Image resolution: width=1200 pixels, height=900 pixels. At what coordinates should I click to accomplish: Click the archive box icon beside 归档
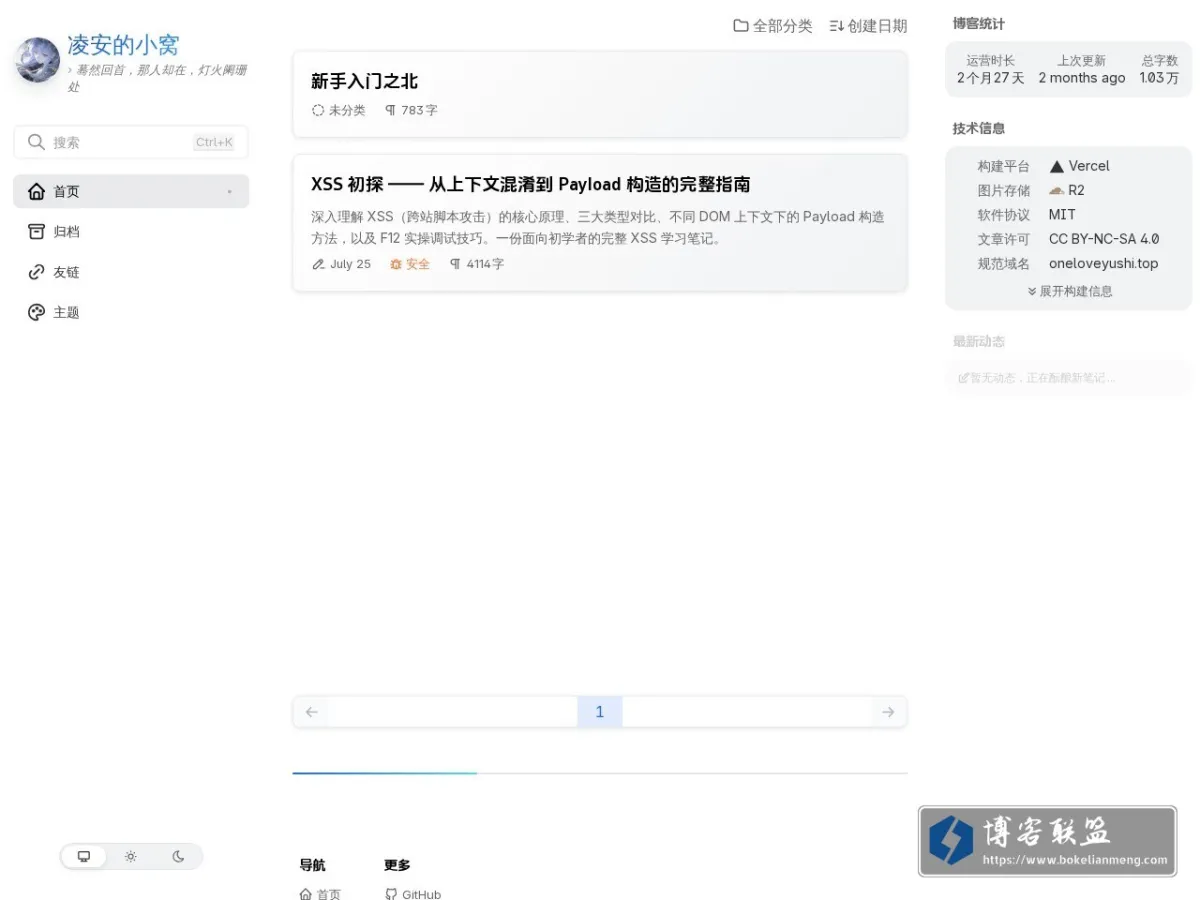(x=36, y=231)
